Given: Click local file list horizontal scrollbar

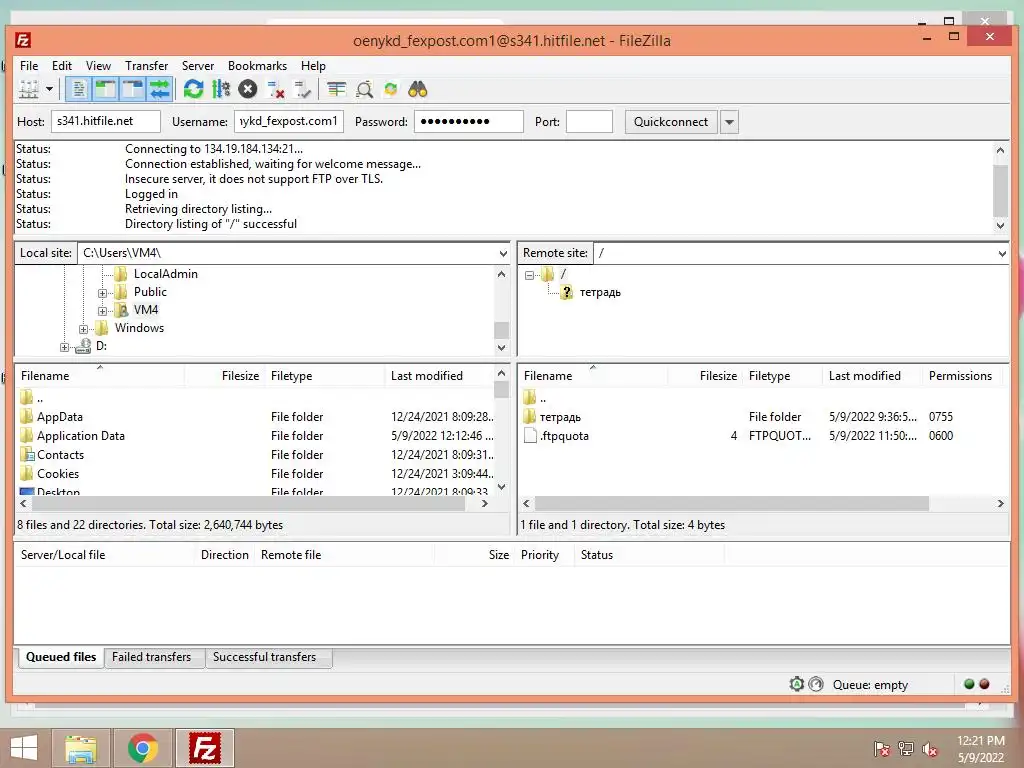Looking at the screenshot, I should 248,504.
